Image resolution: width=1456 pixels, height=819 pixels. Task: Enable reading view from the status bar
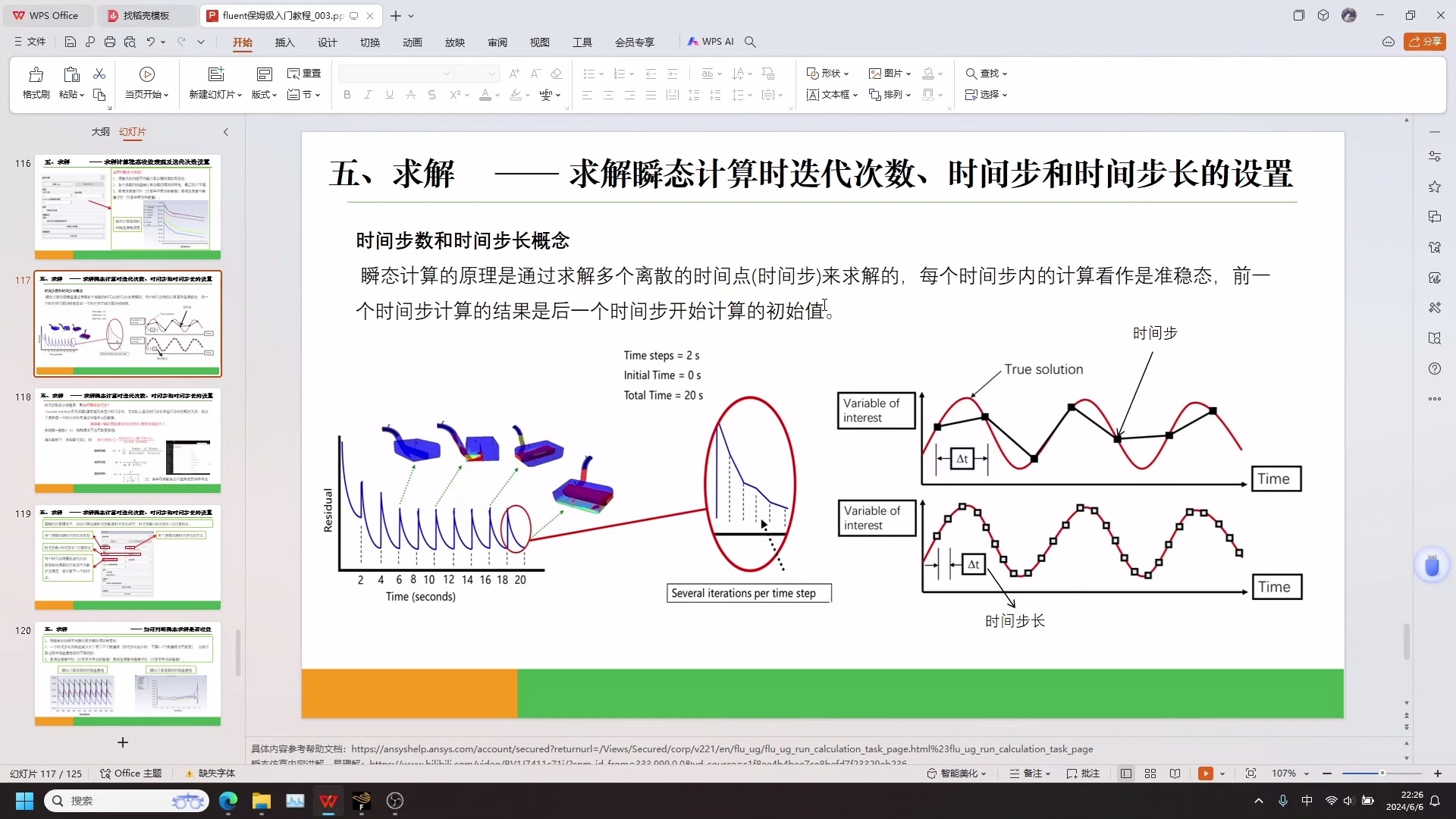pyautogui.click(x=1175, y=773)
